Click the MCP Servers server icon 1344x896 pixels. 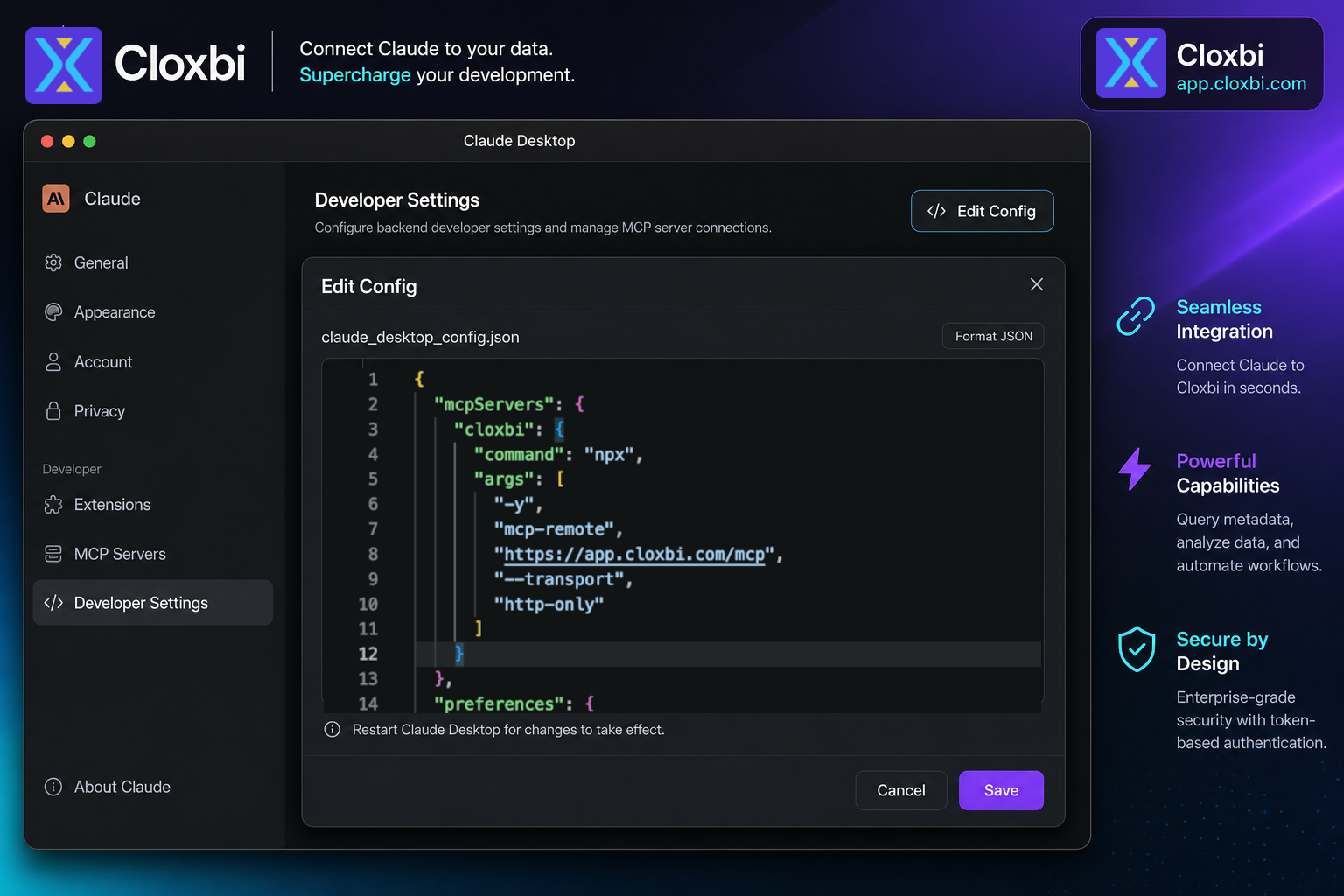tap(53, 554)
